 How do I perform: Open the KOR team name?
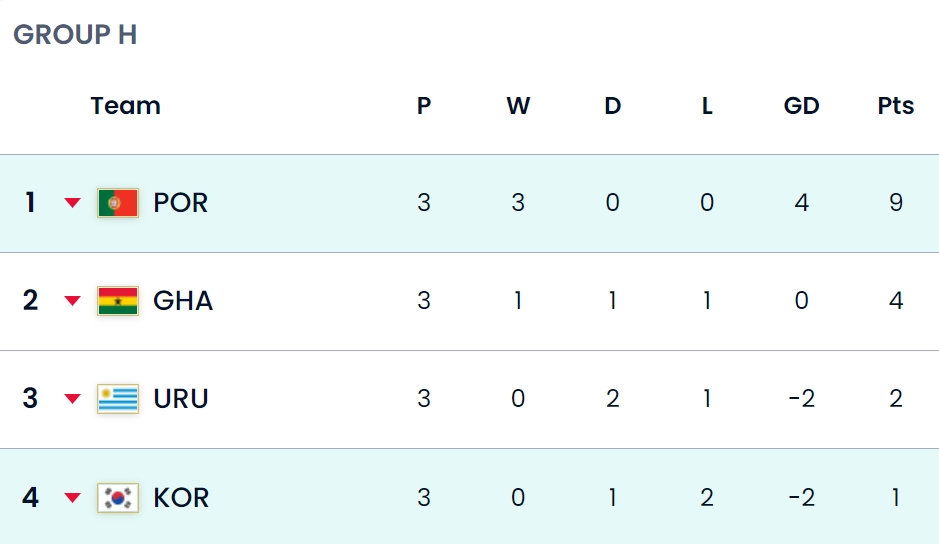pyautogui.click(x=181, y=498)
